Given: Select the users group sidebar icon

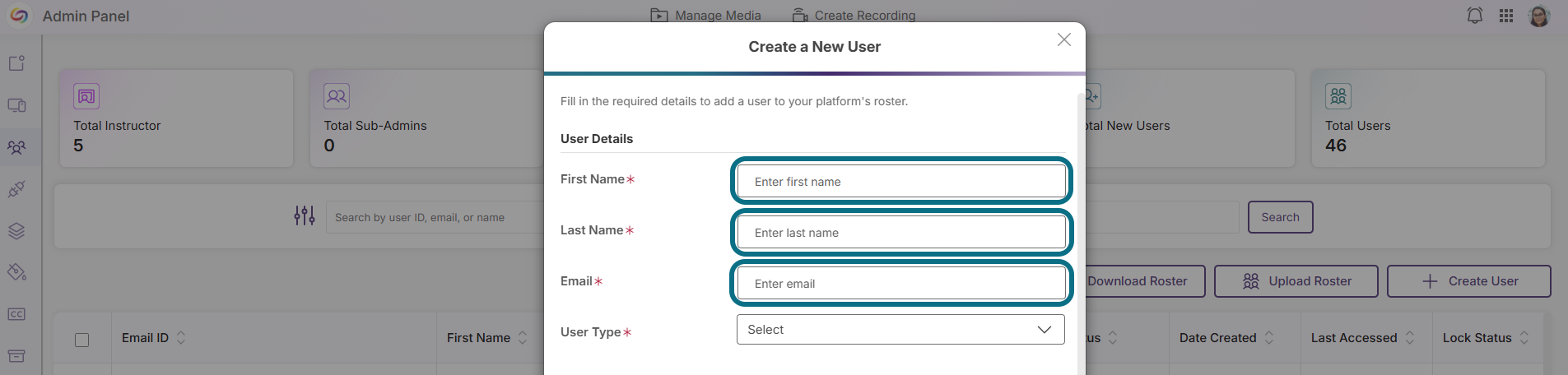Looking at the screenshot, I should point(17,147).
